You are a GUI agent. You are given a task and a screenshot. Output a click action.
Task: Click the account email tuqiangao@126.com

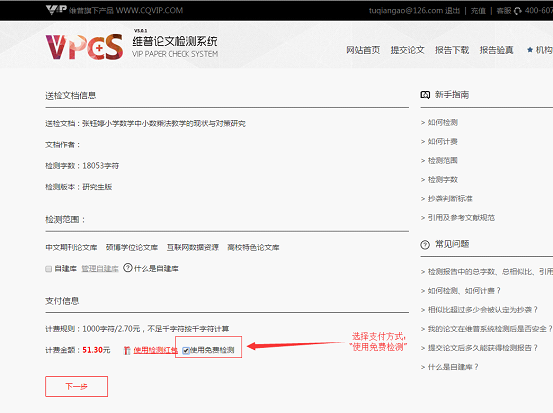point(406,11)
